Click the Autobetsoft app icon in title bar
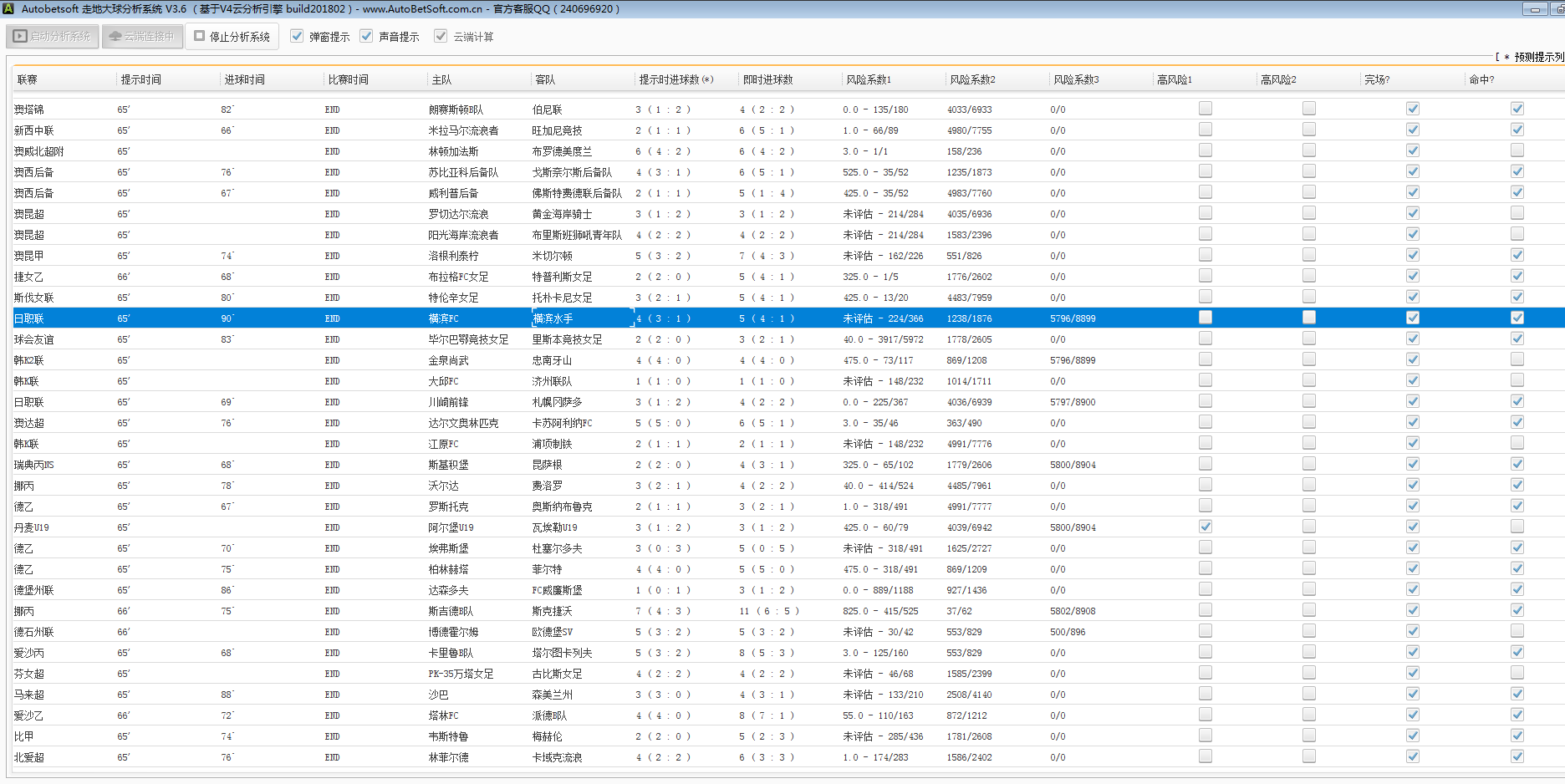This screenshot has width=1565, height=784. 8,8
